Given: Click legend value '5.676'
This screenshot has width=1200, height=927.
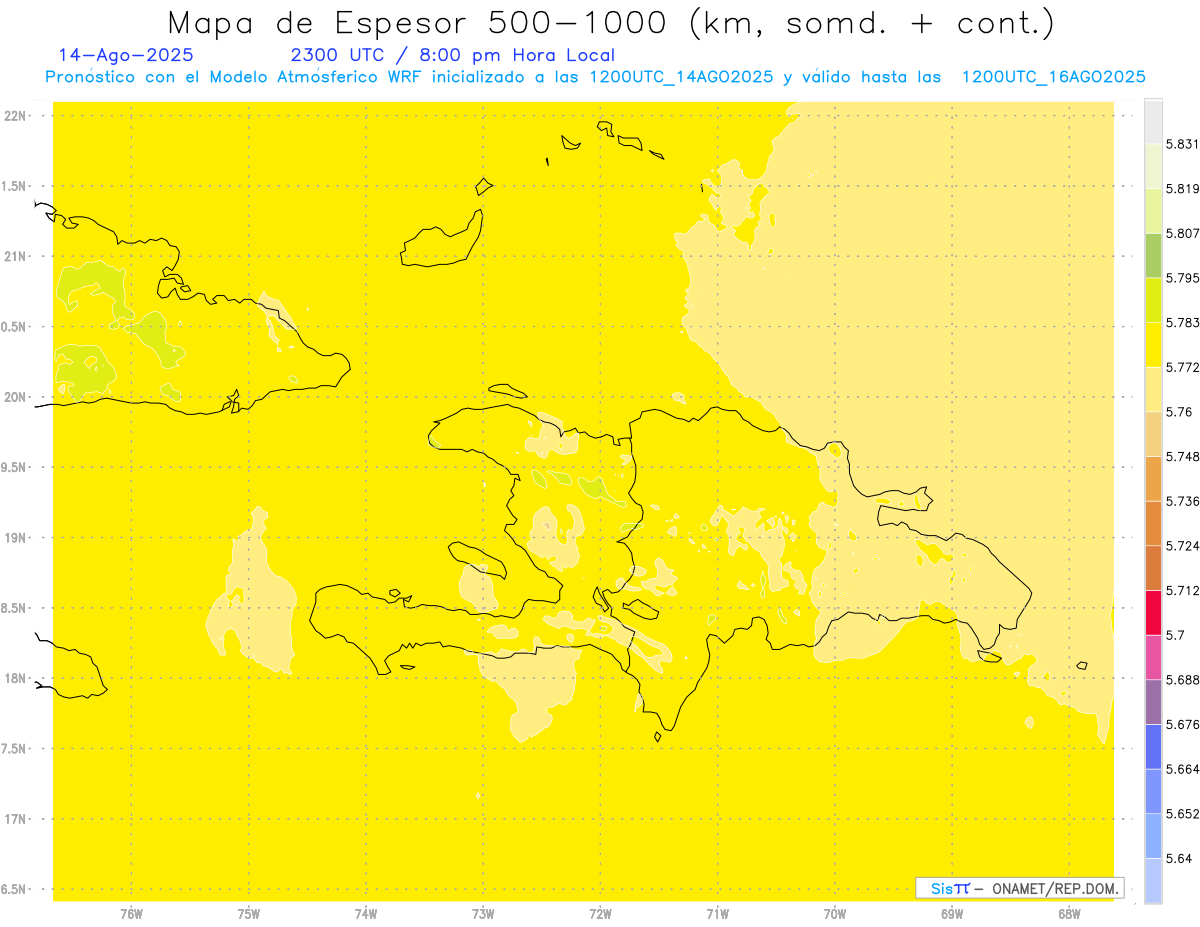Looking at the screenshot, I should (1182, 724).
